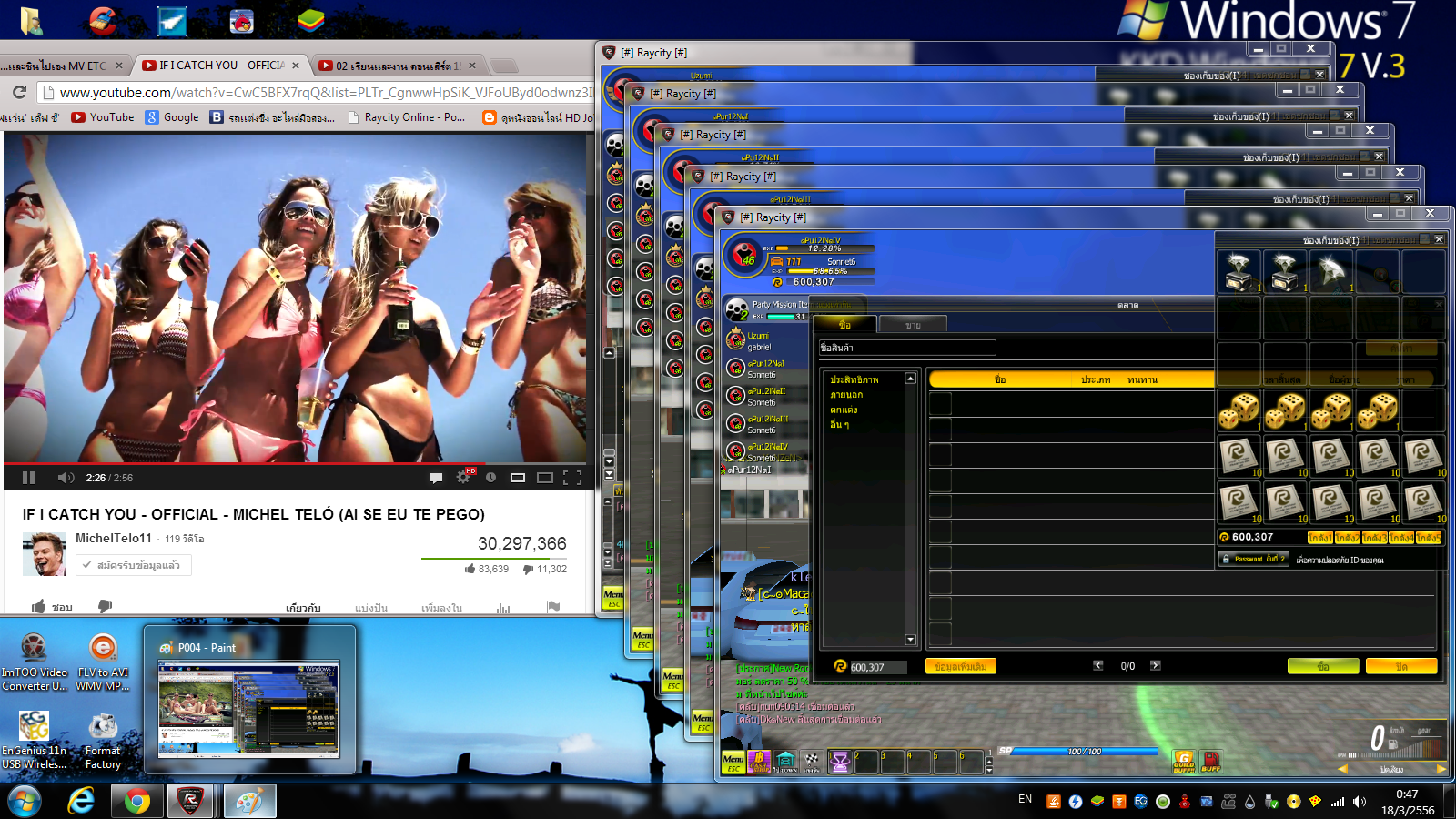Open the Raycity Online bookmark
The image size is (1456, 819).
(407, 117)
